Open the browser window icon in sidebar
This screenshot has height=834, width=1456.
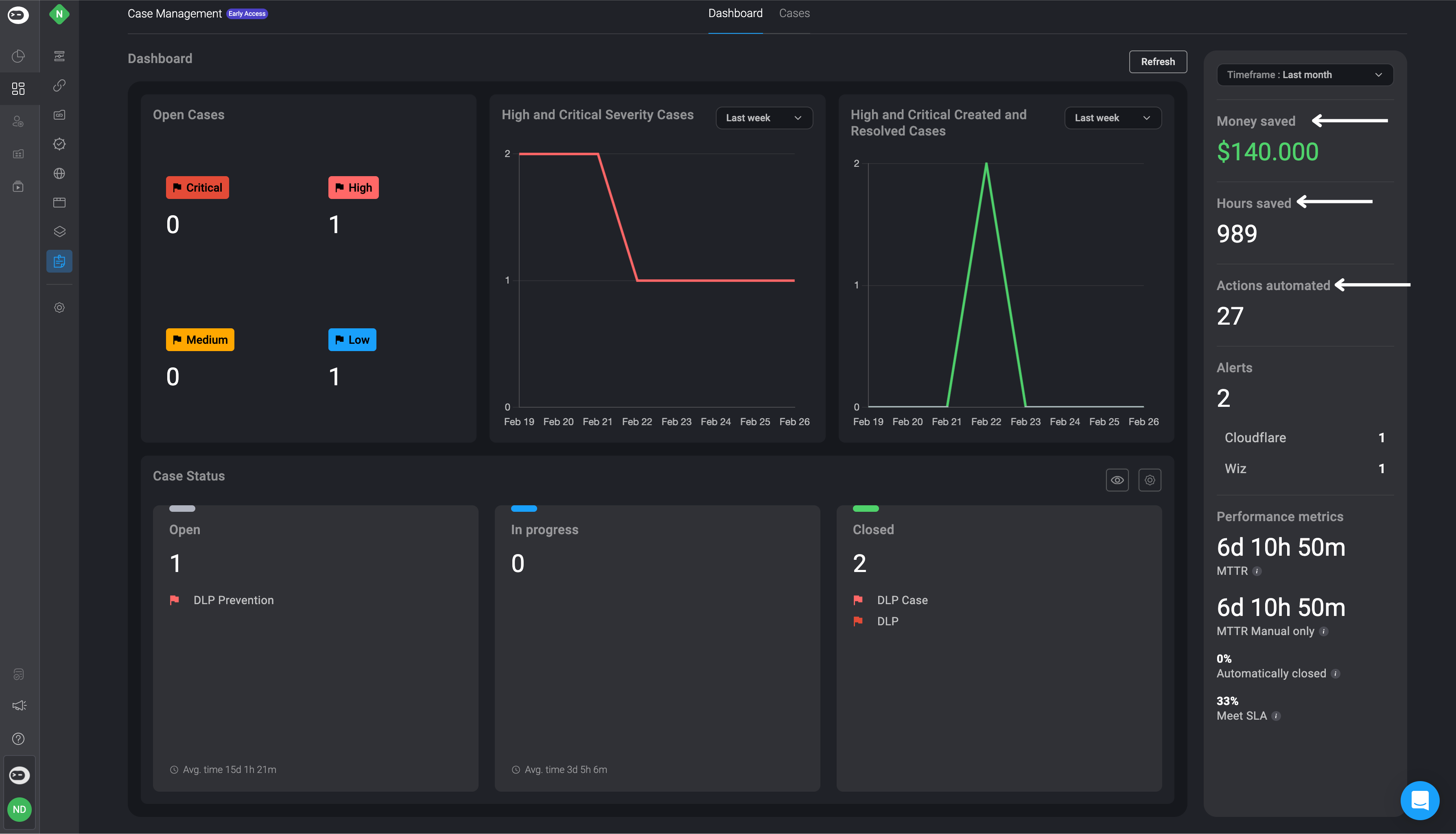pos(59,203)
